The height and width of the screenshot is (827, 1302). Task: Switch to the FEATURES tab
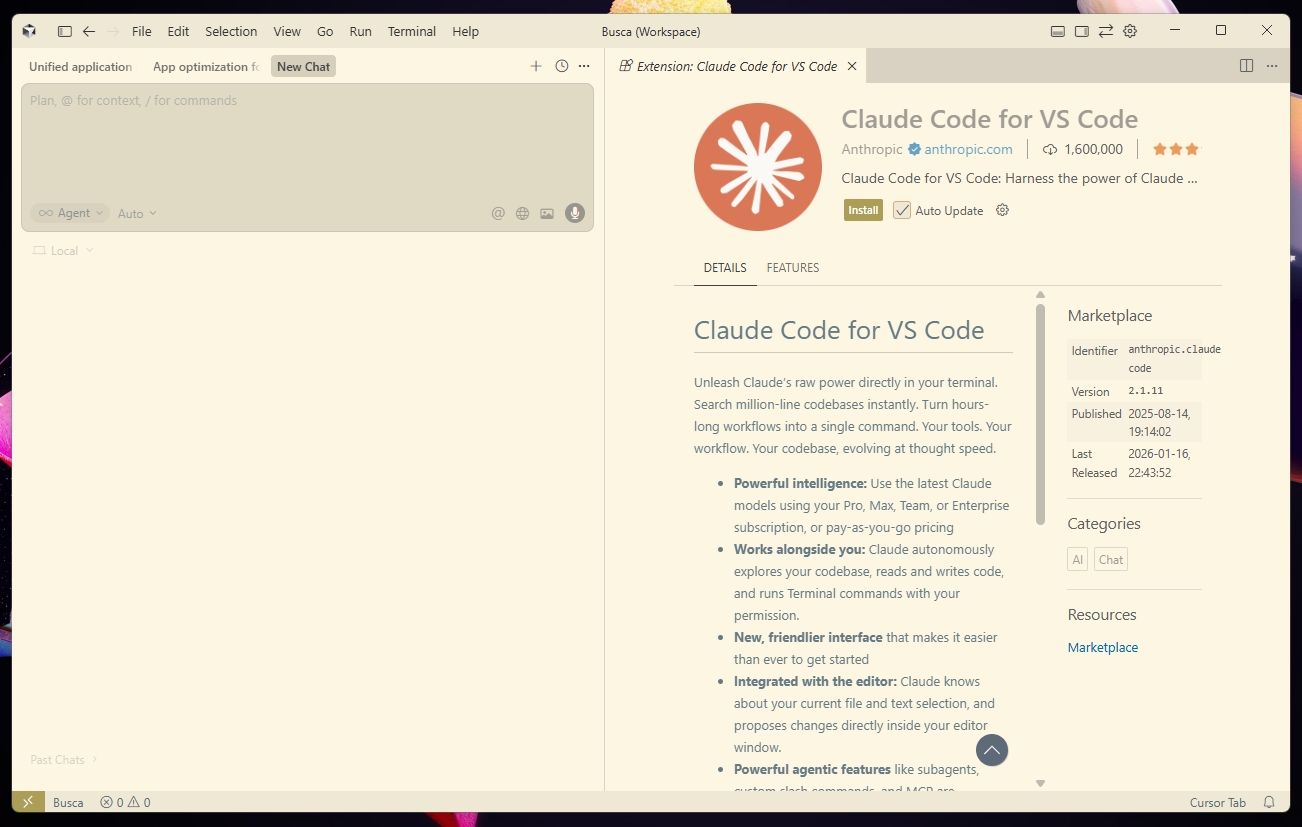tap(792, 267)
